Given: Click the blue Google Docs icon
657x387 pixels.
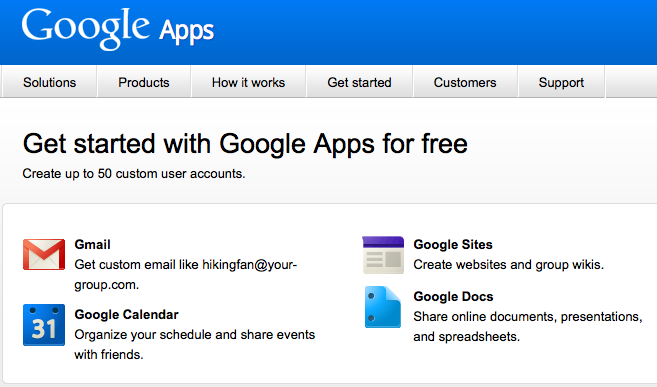Looking at the screenshot, I should tap(383, 307).
